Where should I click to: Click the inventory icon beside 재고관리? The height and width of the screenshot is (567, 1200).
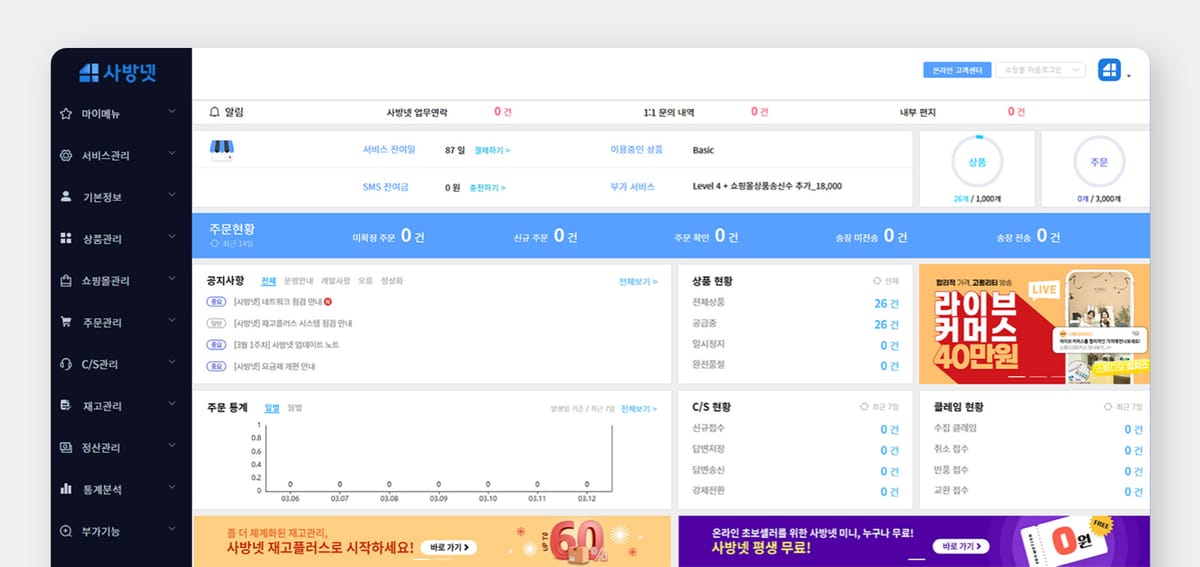tap(66, 406)
